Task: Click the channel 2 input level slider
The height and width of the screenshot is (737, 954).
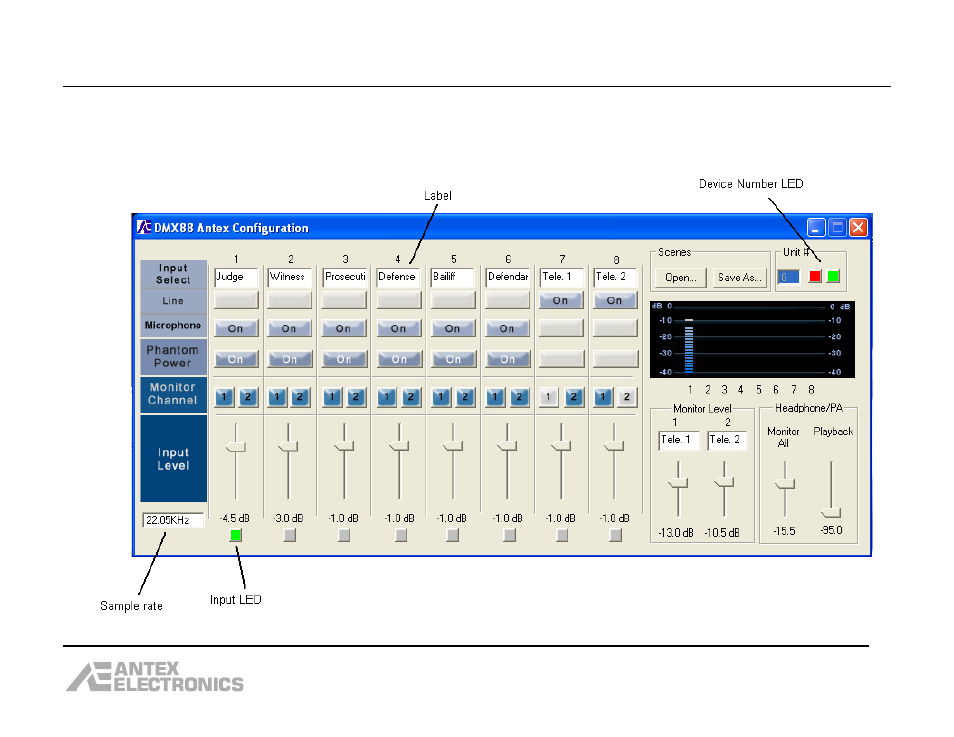Action: click(x=288, y=447)
